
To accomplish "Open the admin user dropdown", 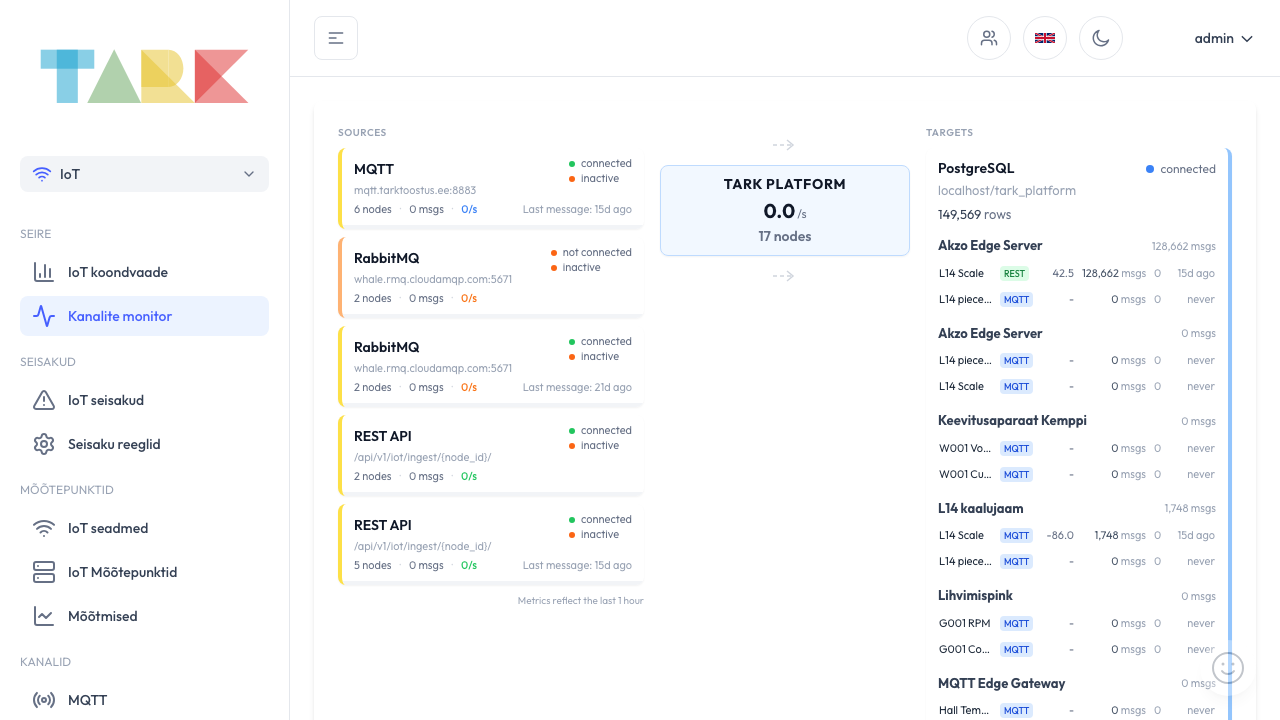I will (1223, 38).
